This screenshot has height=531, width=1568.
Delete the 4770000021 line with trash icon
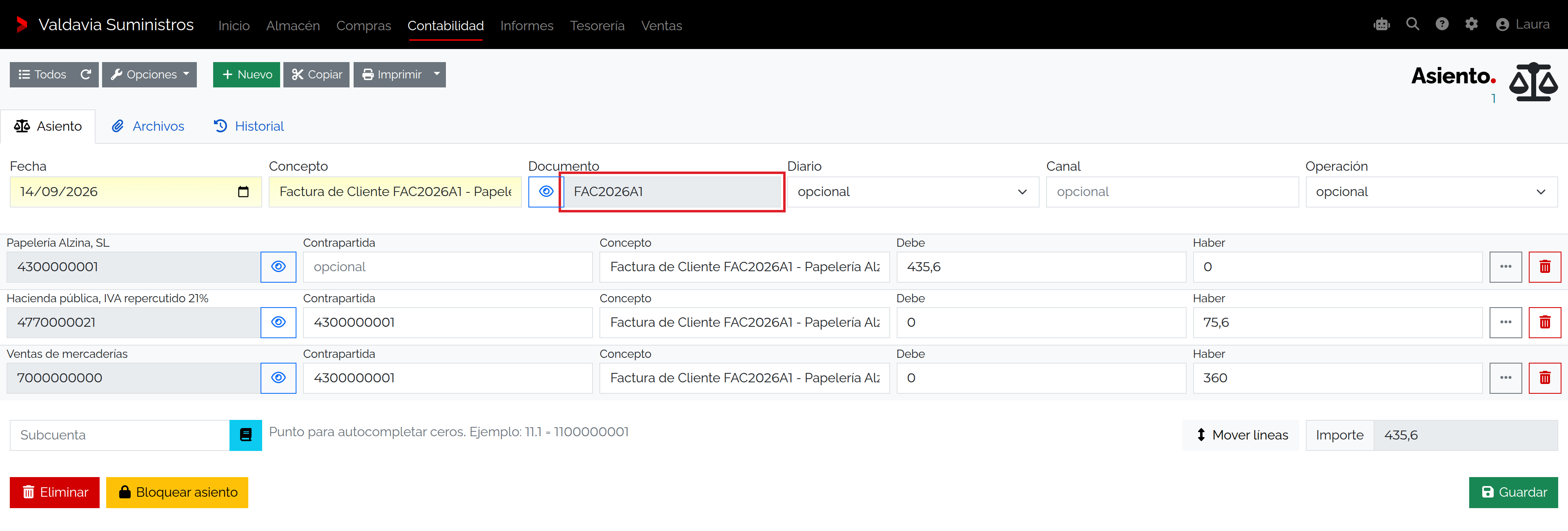tap(1544, 322)
